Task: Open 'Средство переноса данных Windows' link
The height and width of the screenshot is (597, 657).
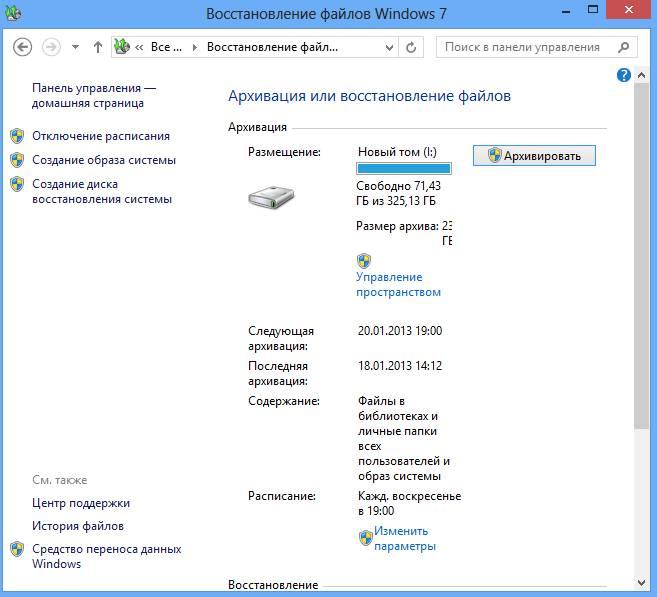Action: (107, 556)
